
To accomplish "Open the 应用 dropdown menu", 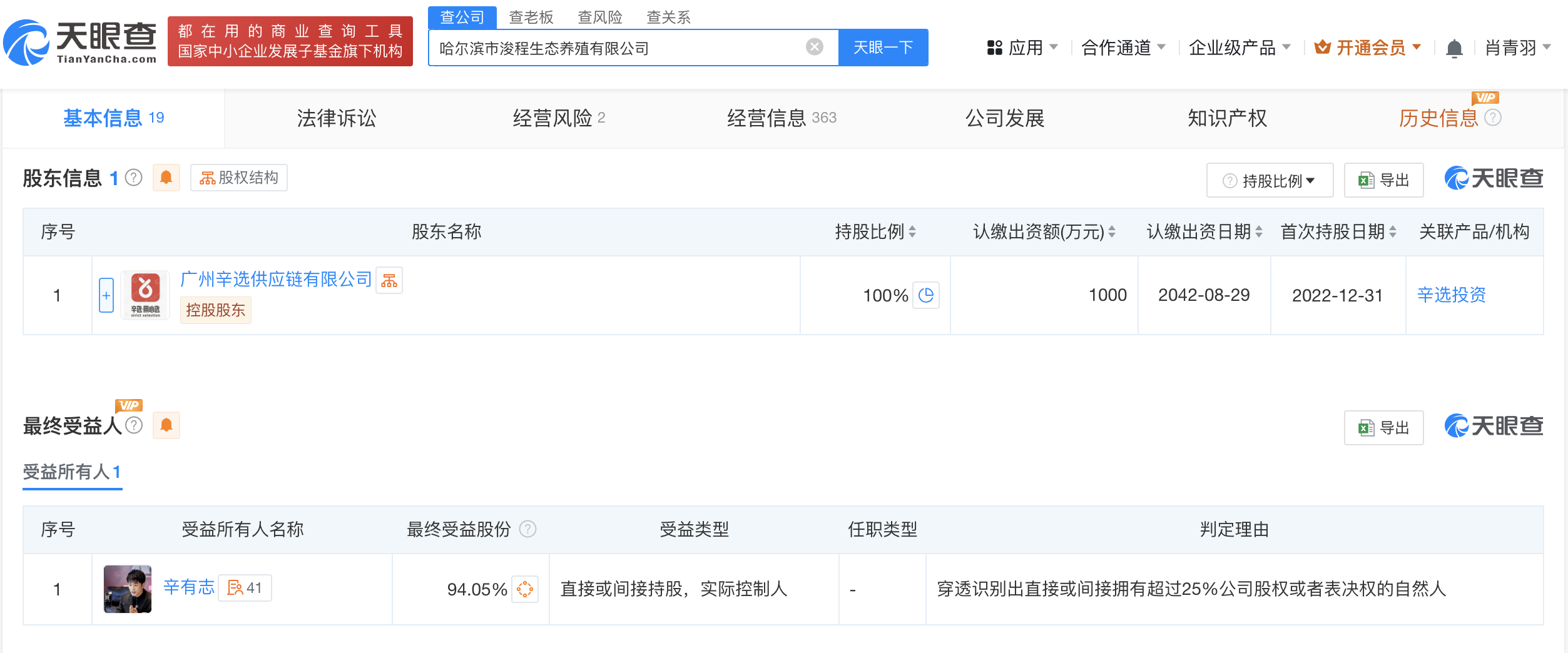I will click(x=1022, y=48).
